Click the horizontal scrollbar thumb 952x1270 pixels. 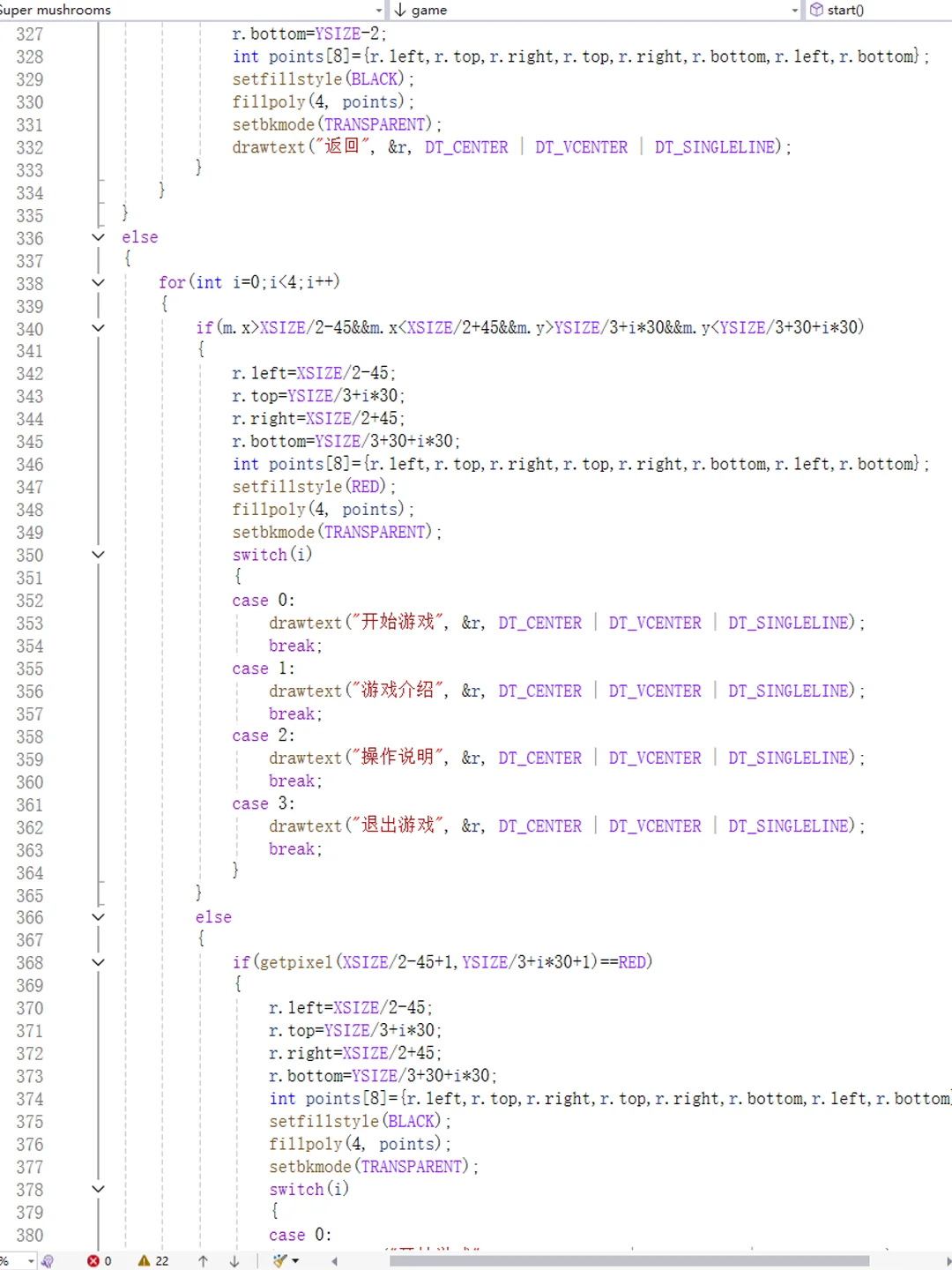[629, 1261]
